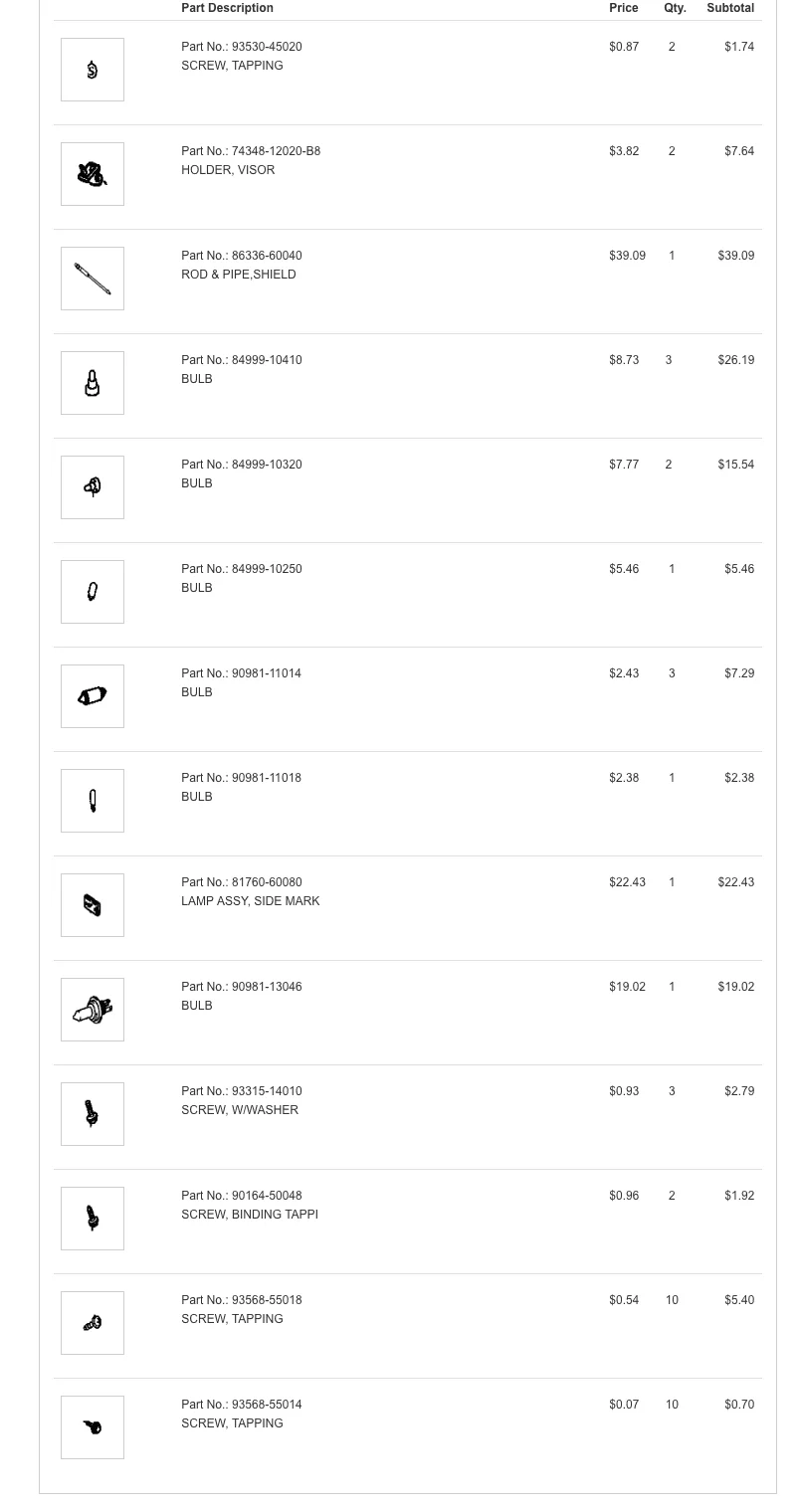This screenshot has width=799, height=1512.
Task: Open the HOLDER, VISOR part image
Action: (x=93, y=174)
